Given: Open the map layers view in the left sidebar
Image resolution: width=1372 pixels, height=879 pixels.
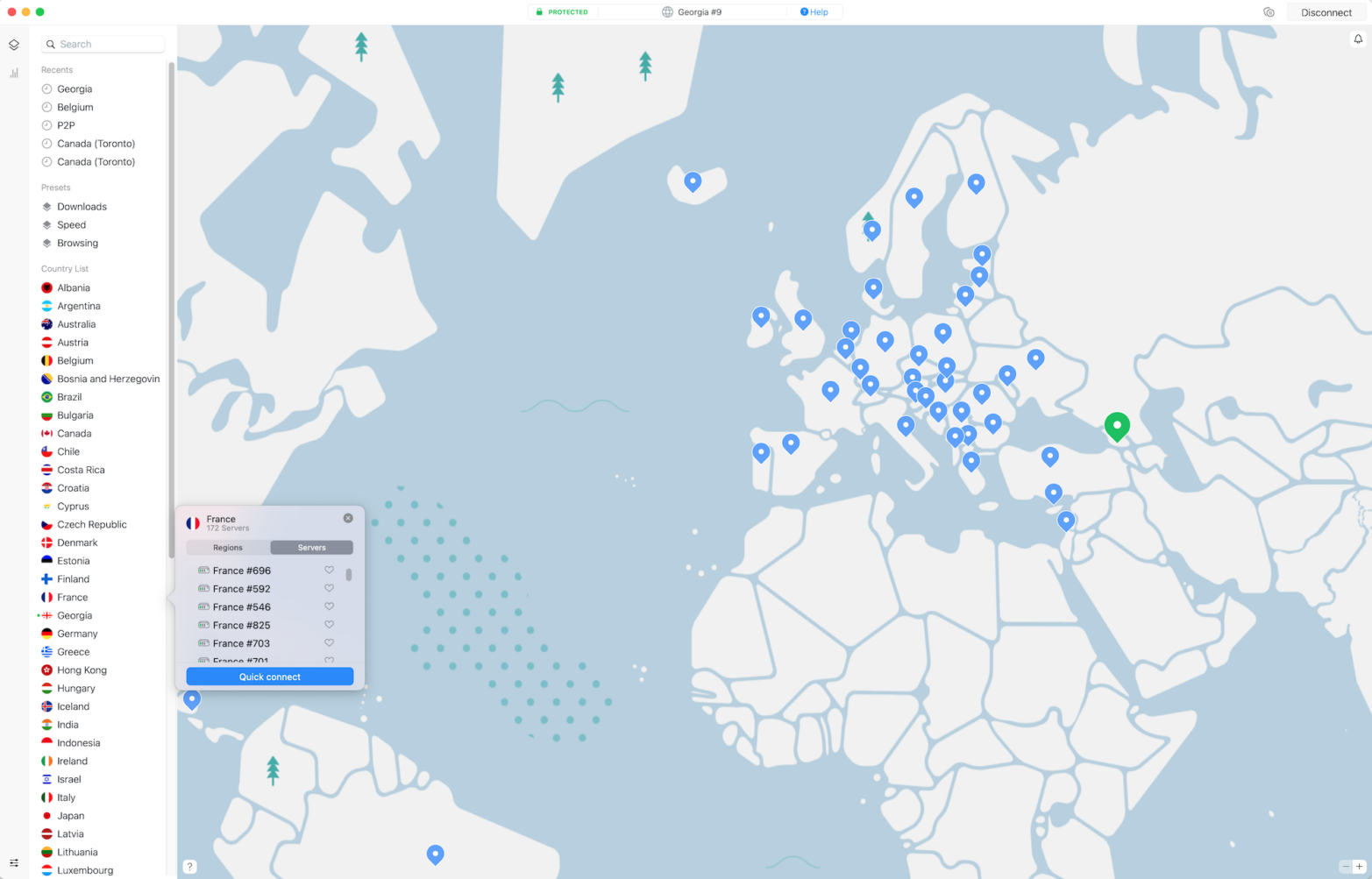Looking at the screenshot, I should (13, 44).
